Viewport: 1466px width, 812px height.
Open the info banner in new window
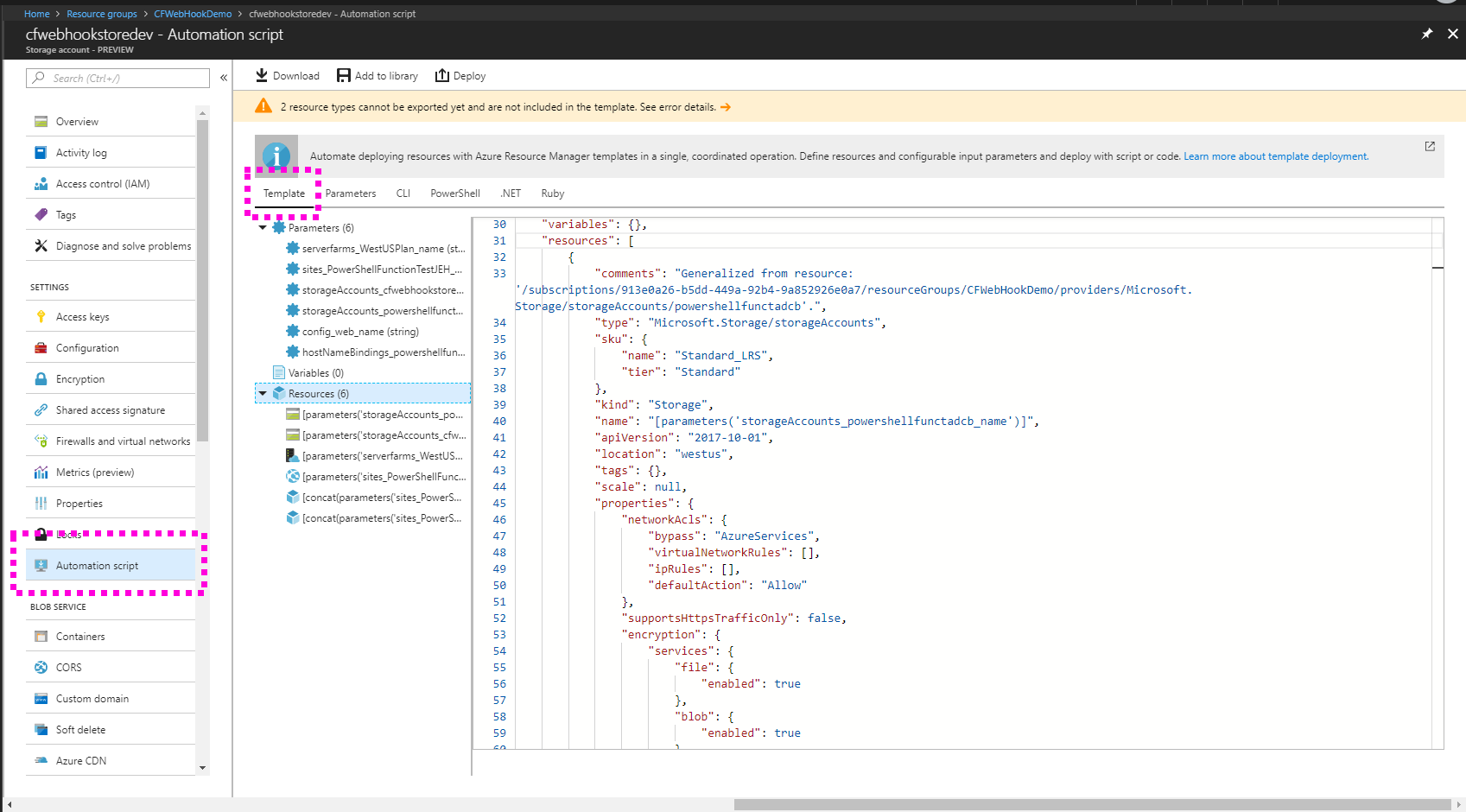click(1430, 146)
